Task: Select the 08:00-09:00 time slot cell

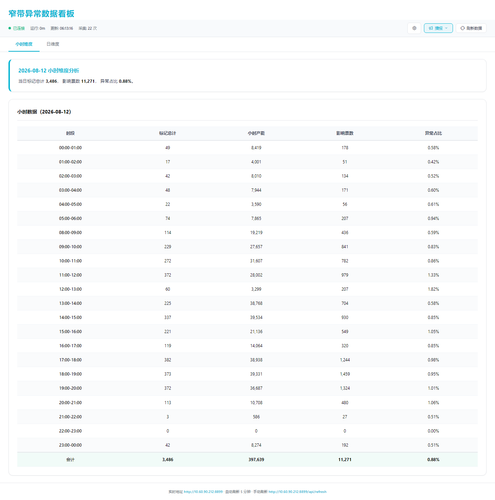Action: pos(70,233)
